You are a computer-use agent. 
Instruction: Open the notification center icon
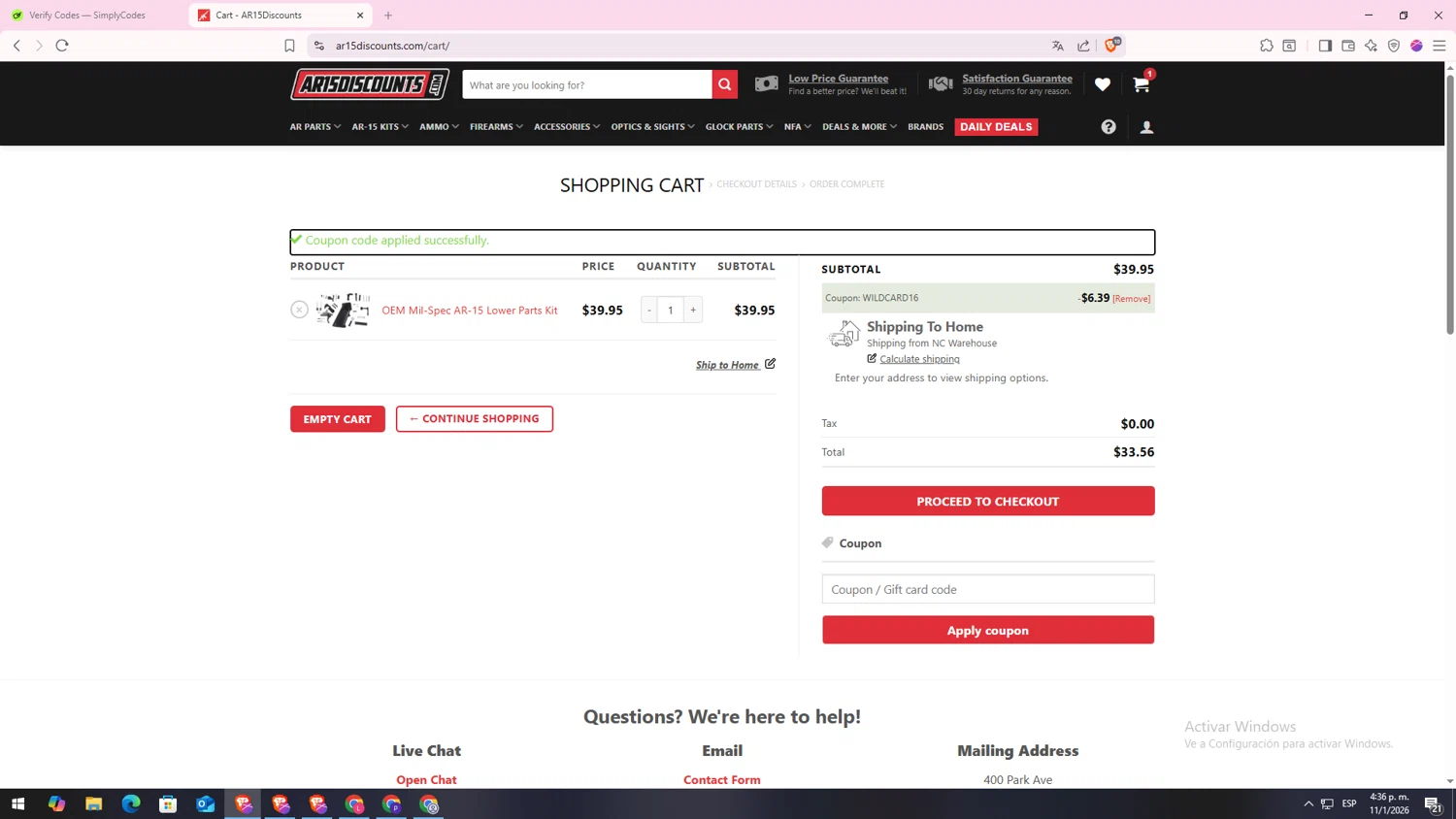1432,803
